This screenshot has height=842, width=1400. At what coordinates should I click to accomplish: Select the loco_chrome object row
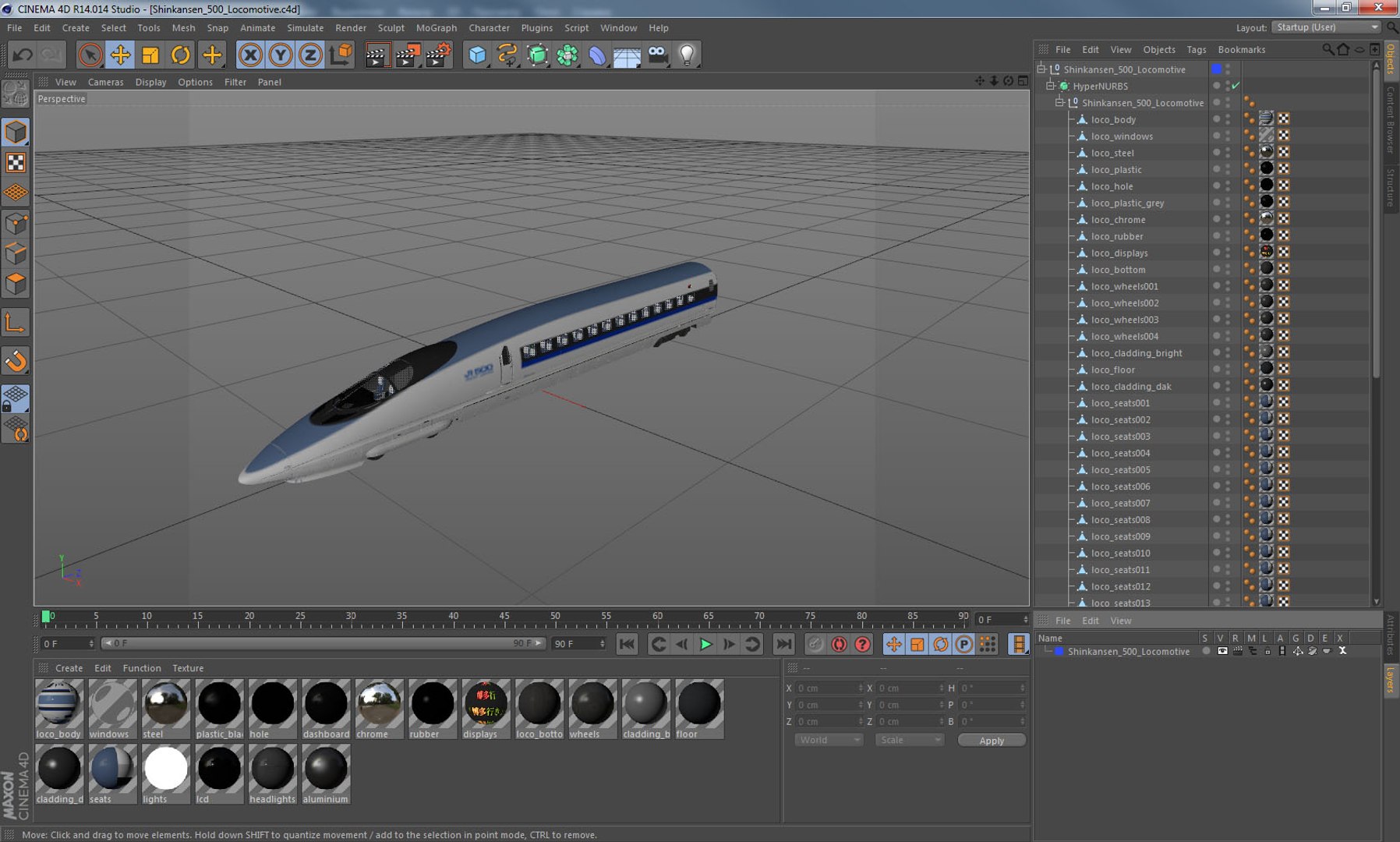point(1118,220)
